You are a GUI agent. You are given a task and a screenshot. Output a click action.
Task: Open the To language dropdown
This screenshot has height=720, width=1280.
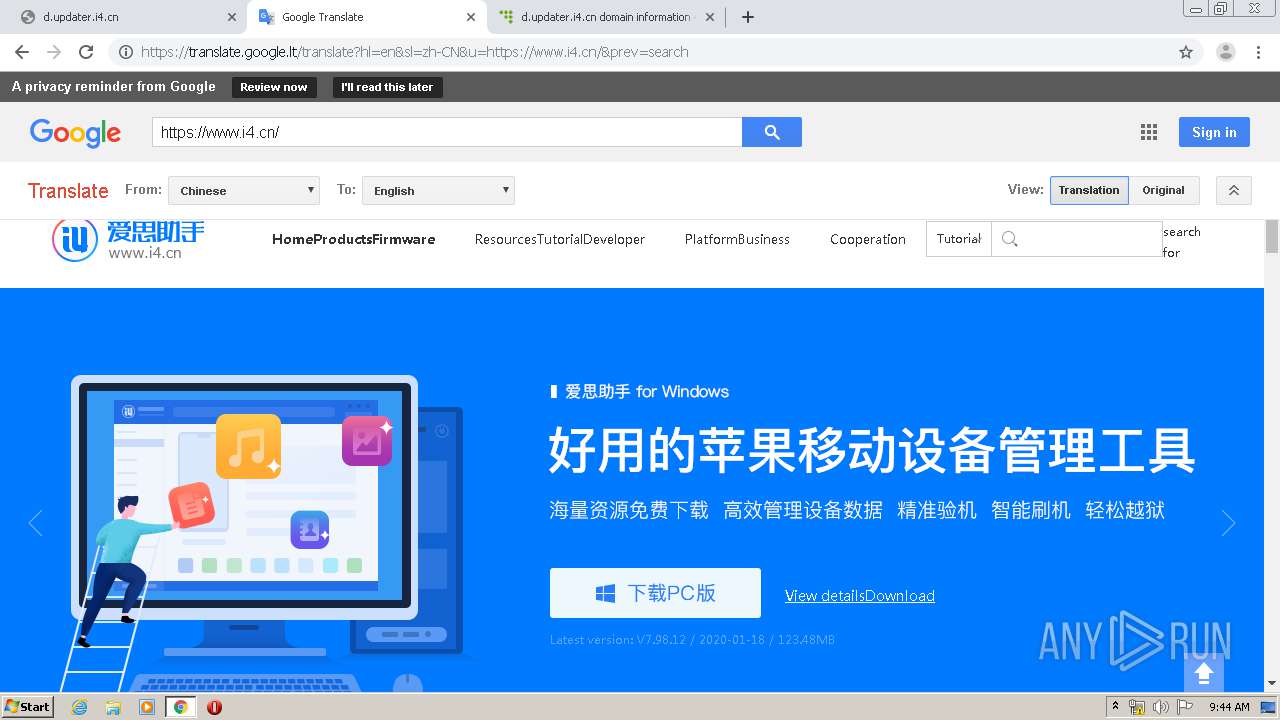[x=438, y=190]
